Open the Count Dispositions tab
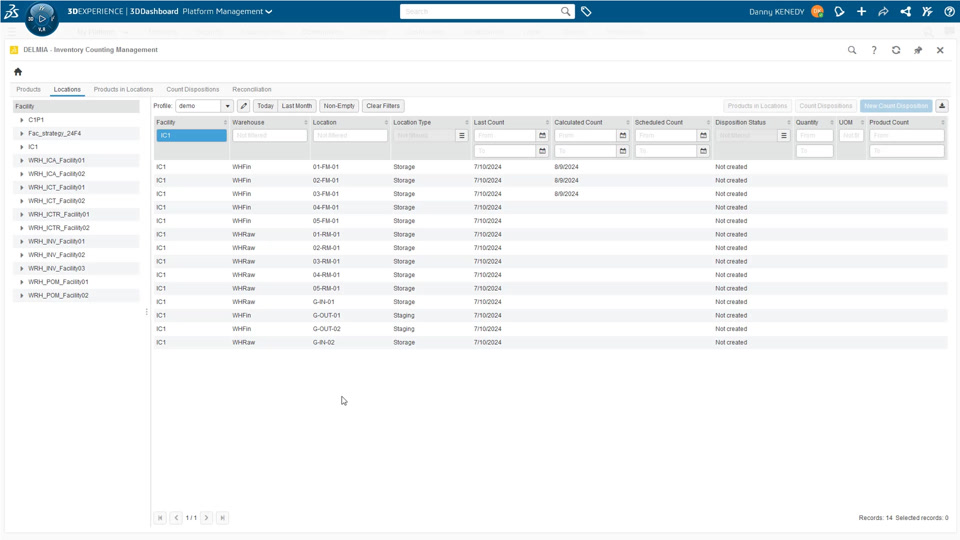 (x=192, y=89)
